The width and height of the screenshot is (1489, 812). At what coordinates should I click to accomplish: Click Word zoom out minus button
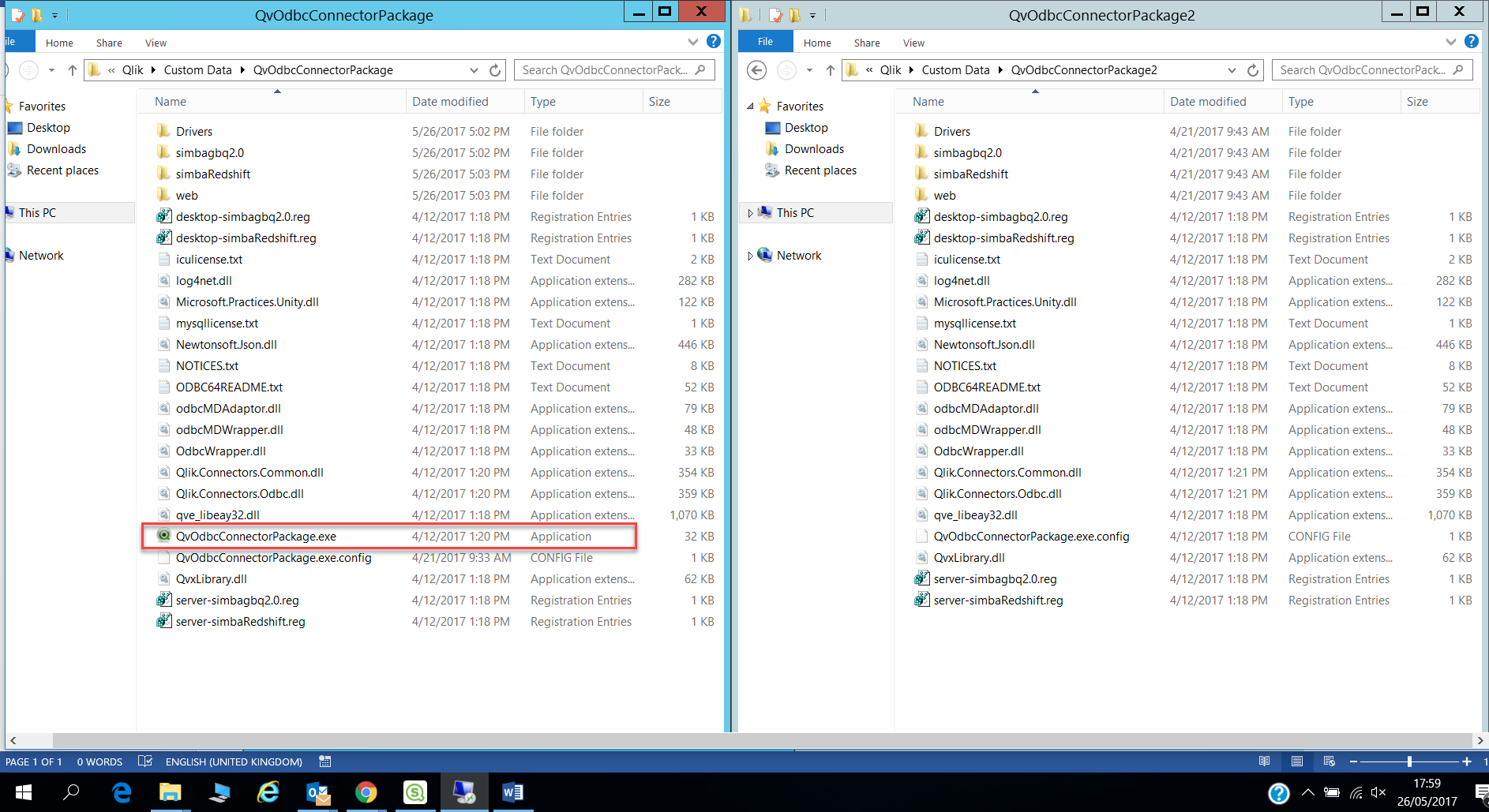coord(1353,761)
